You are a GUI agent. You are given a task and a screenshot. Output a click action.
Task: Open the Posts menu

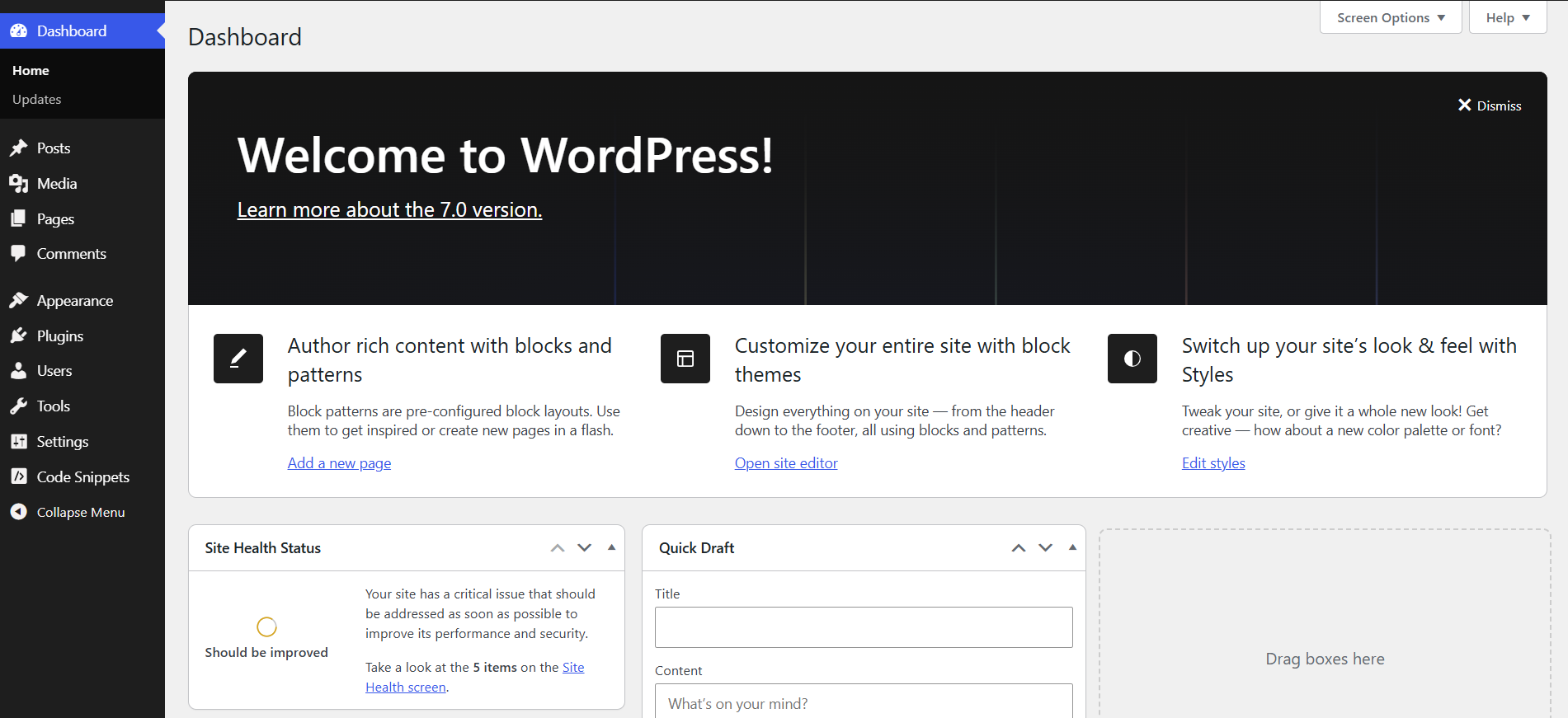82,148
